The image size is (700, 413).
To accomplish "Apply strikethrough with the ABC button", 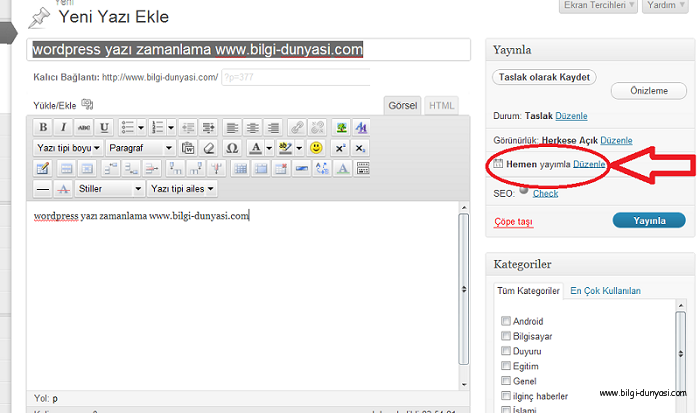I will point(83,127).
